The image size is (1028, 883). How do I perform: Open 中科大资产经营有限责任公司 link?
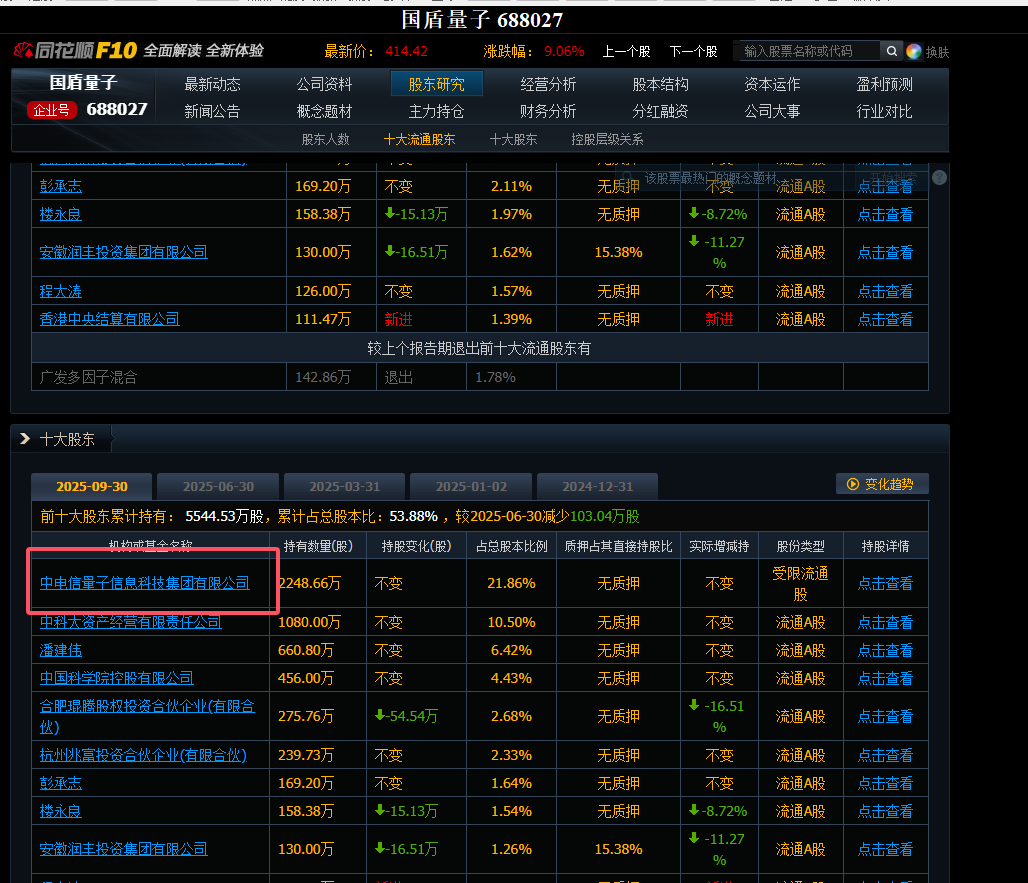click(x=130, y=621)
